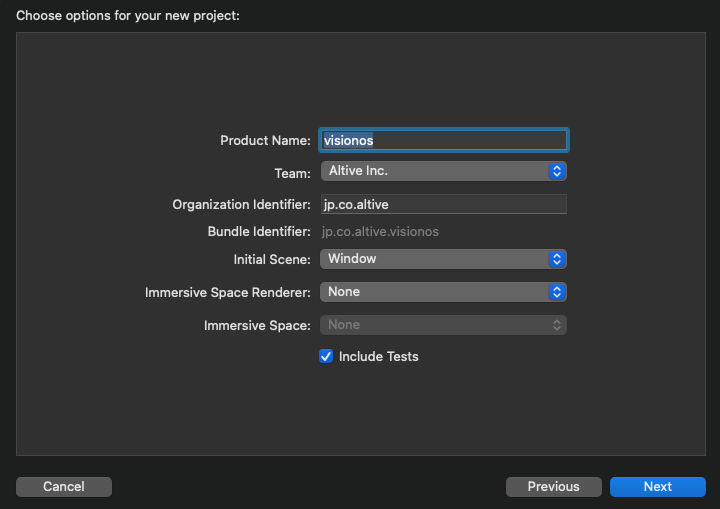Click the Initial Scene label
This screenshot has width=720, height=509.
coord(272,260)
